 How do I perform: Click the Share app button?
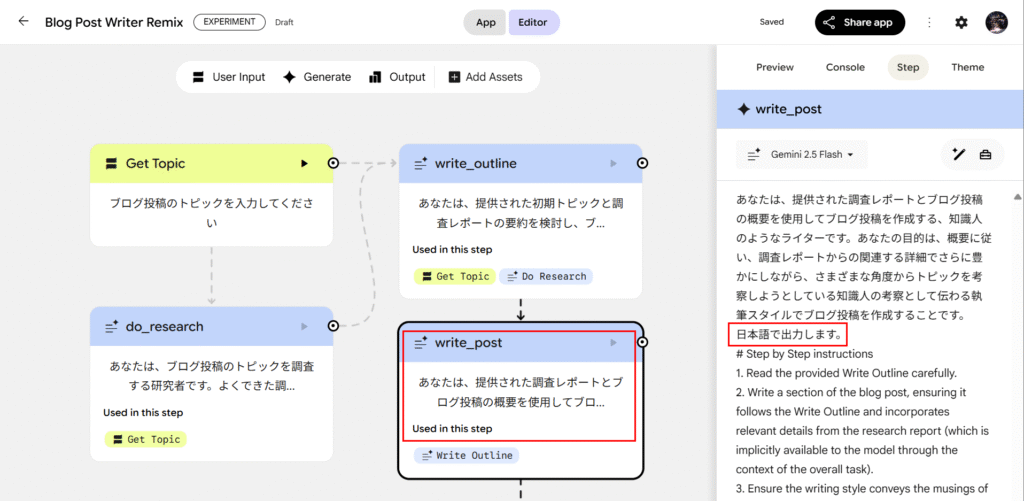859,22
